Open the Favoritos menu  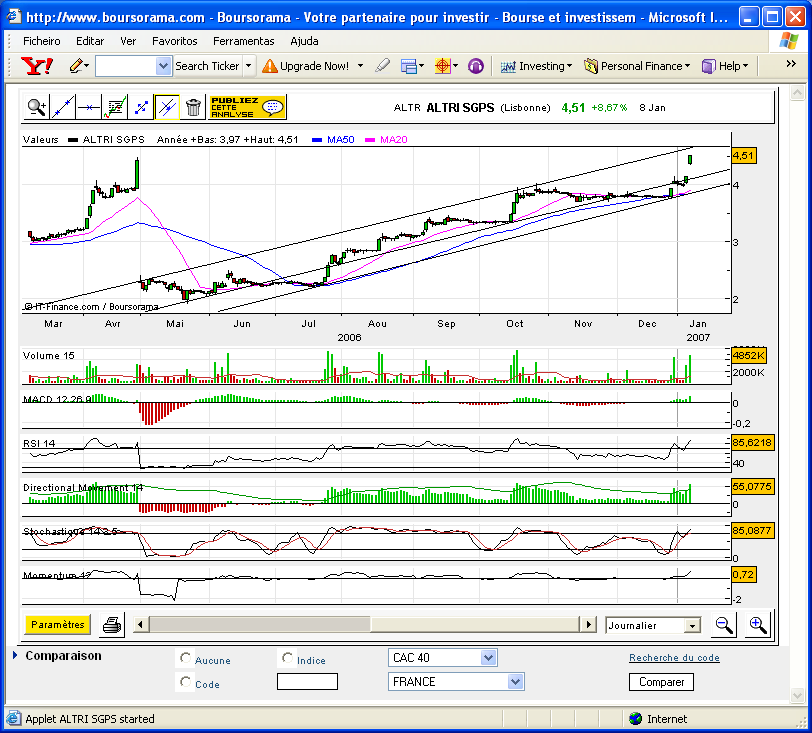point(175,41)
